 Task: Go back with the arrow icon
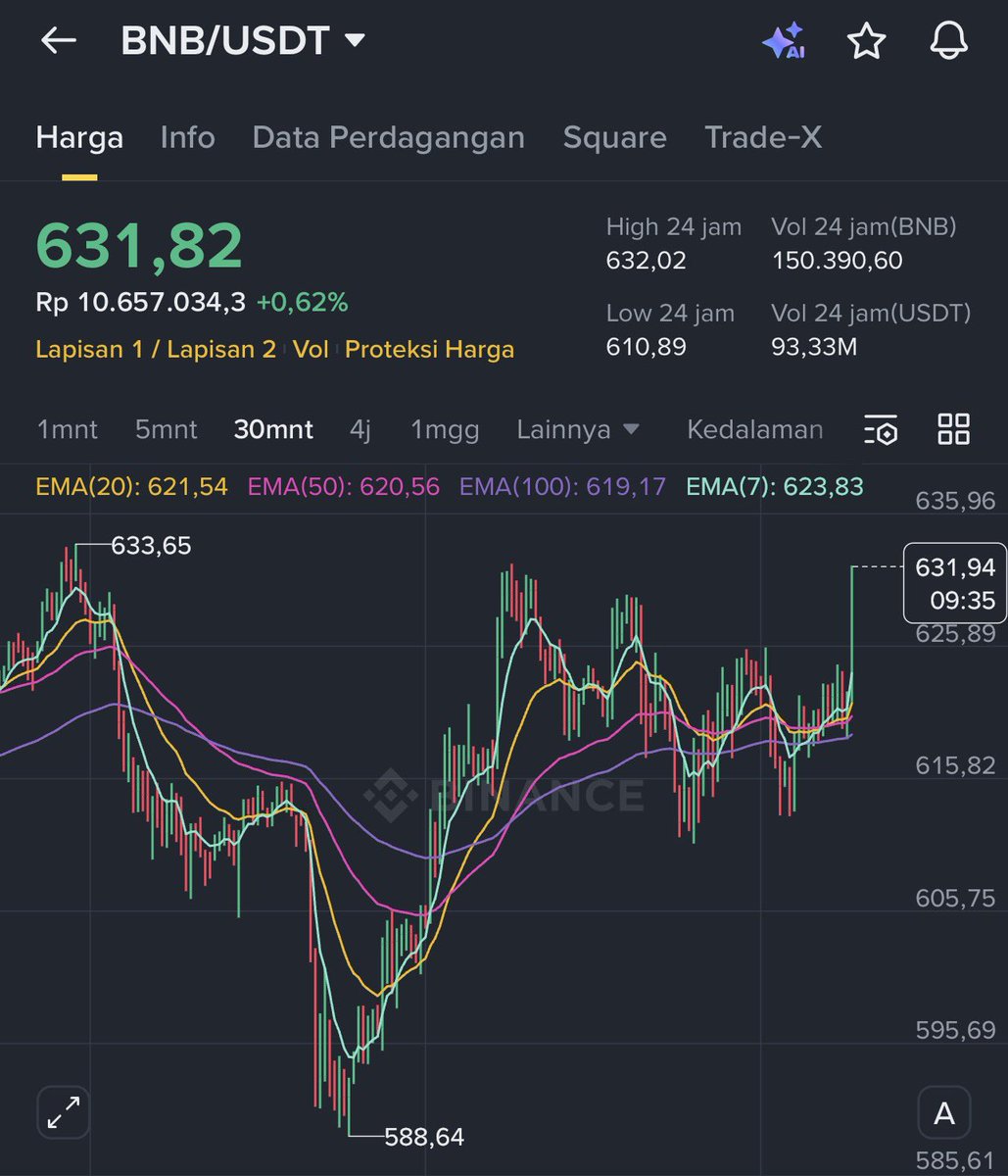pyautogui.click(x=58, y=41)
